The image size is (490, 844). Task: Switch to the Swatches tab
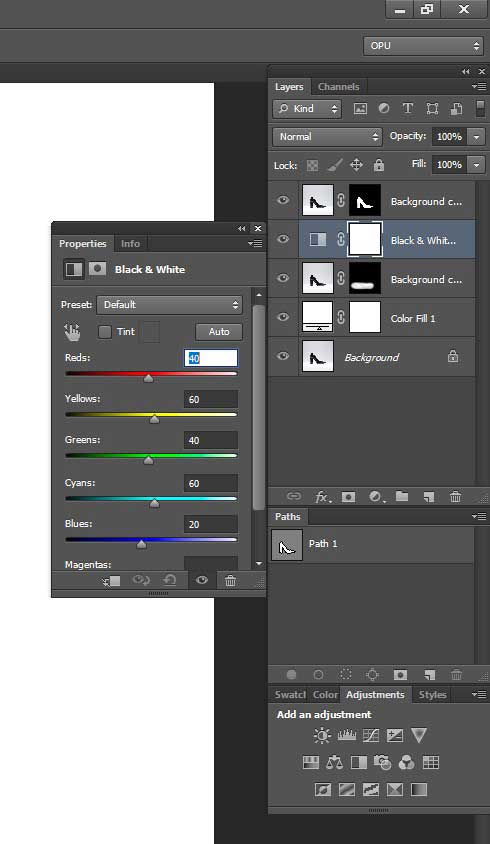click(x=290, y=694)
